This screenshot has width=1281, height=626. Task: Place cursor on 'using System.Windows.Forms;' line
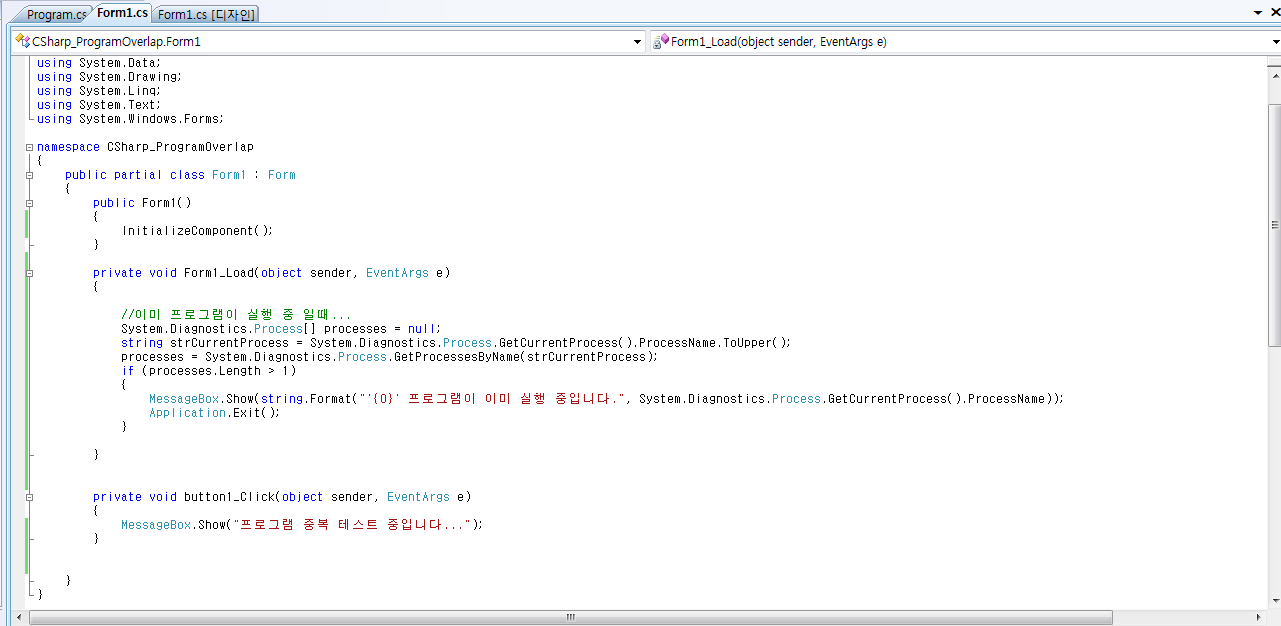click(130, 119)
